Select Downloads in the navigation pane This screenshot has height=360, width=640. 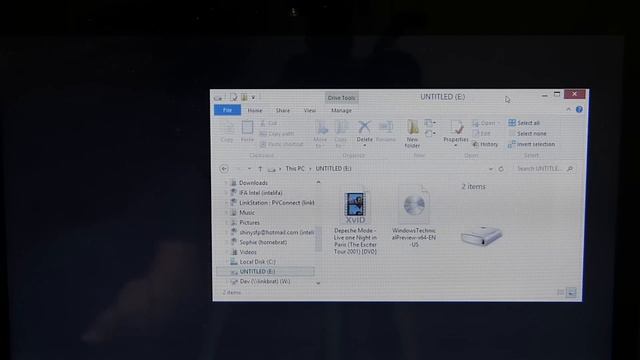pyautogui.click(x=253, y=183)
